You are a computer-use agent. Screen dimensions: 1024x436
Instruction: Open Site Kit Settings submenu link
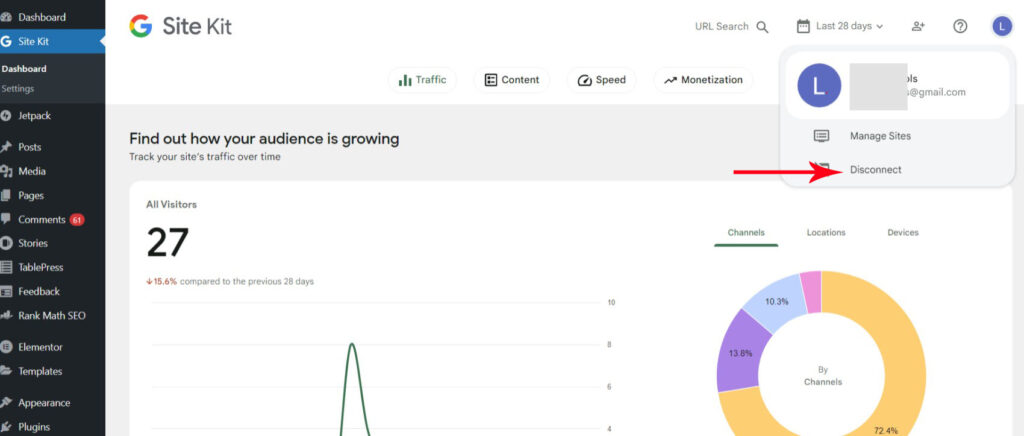[x=18, y=88]
